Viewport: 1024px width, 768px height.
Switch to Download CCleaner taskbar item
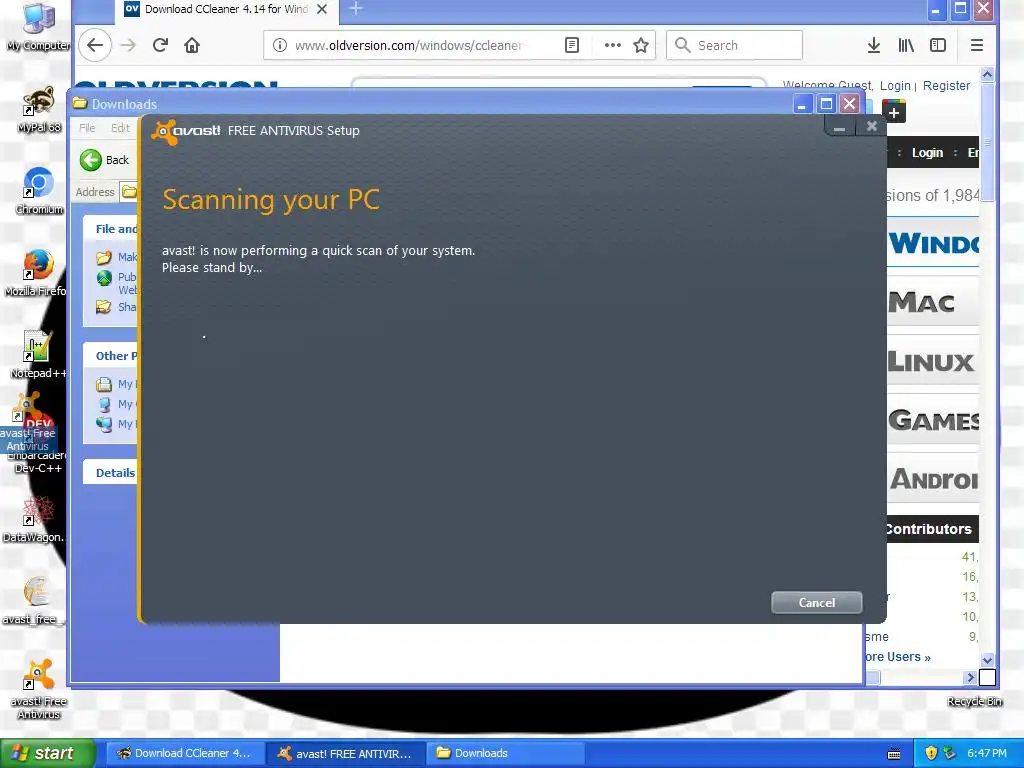point(185,753)
